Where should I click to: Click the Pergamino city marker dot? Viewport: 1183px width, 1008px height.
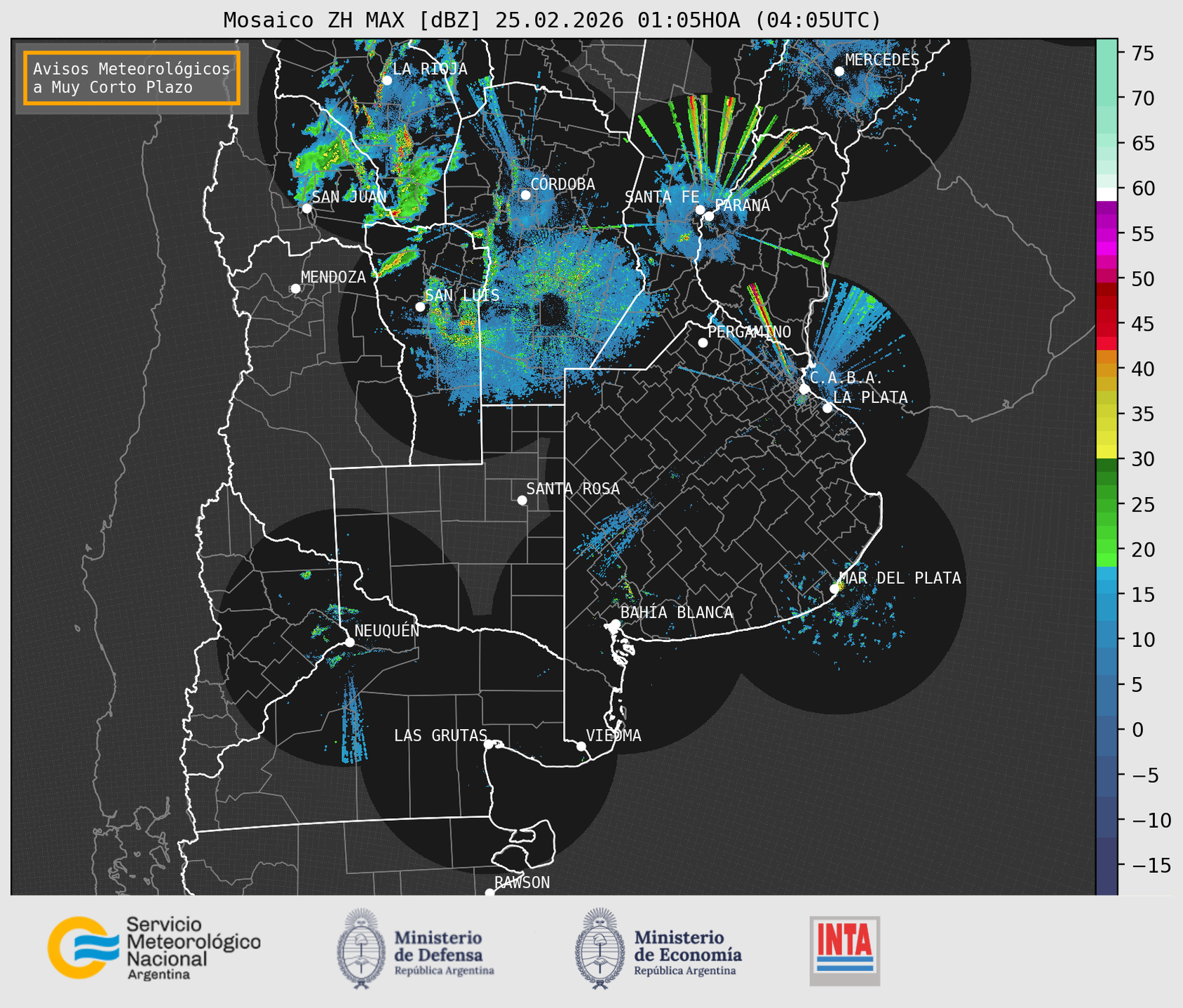pos(703,343)
